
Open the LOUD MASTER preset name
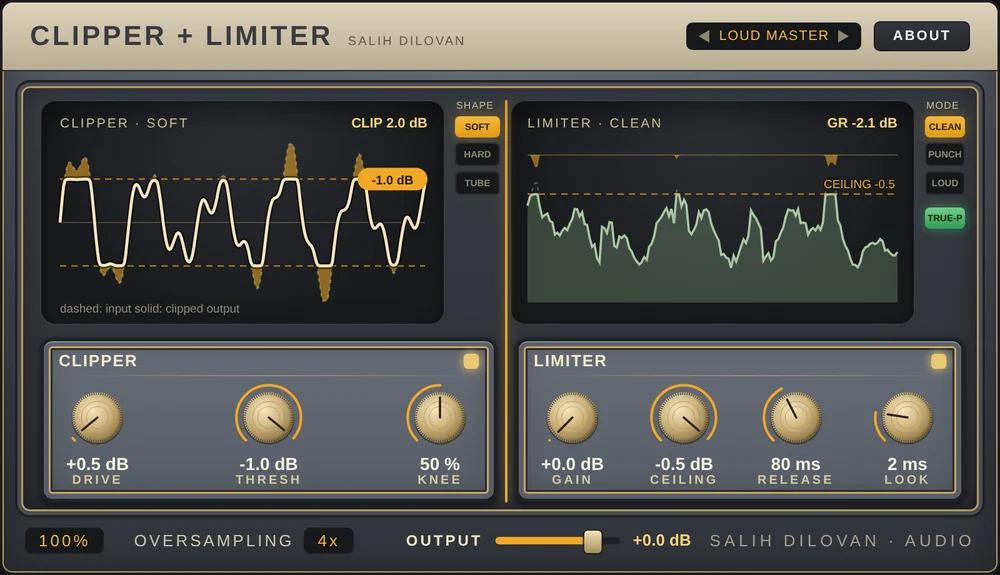point(774,36)
